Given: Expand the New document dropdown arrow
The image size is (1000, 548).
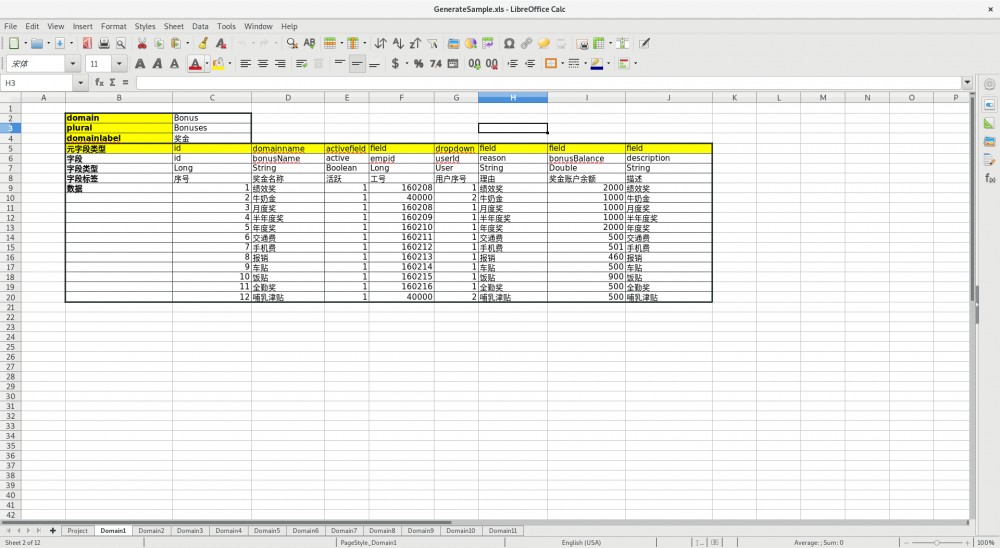Looking at the screenshot, I should [26, 43].
